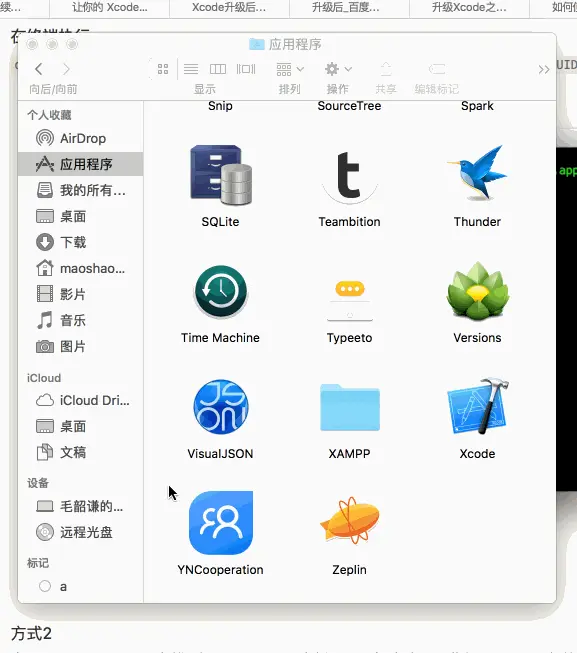Open 下载 downloads in sidebar
The width and height of the screenshot is (577, 653).
[80, 242]
